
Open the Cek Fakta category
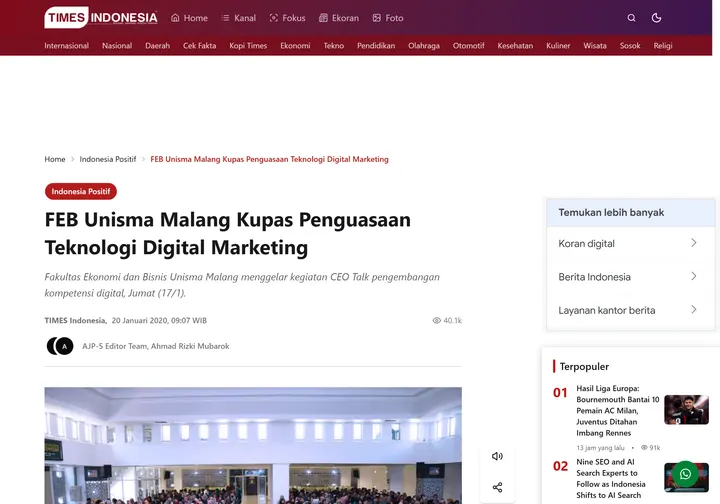click(x=199, y=45)
